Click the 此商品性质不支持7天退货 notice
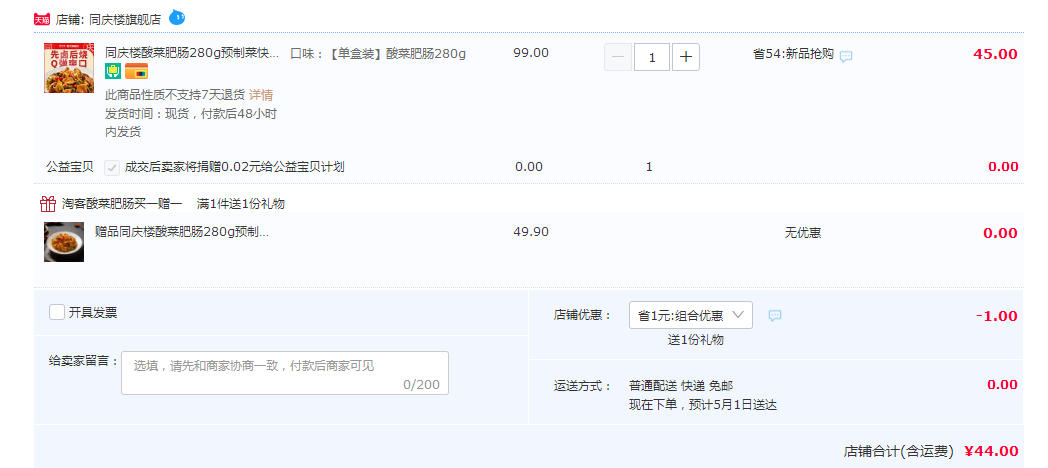1048x468 pixels. click(174, 95)
